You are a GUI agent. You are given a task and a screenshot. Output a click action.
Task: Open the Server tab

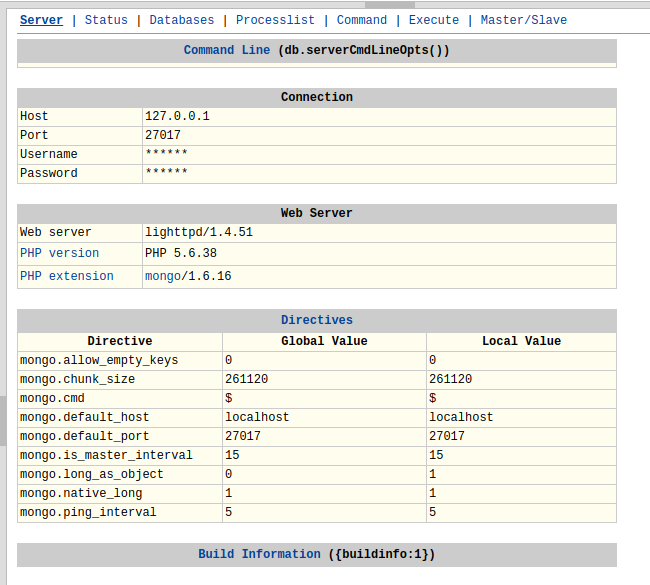[41, 20]
